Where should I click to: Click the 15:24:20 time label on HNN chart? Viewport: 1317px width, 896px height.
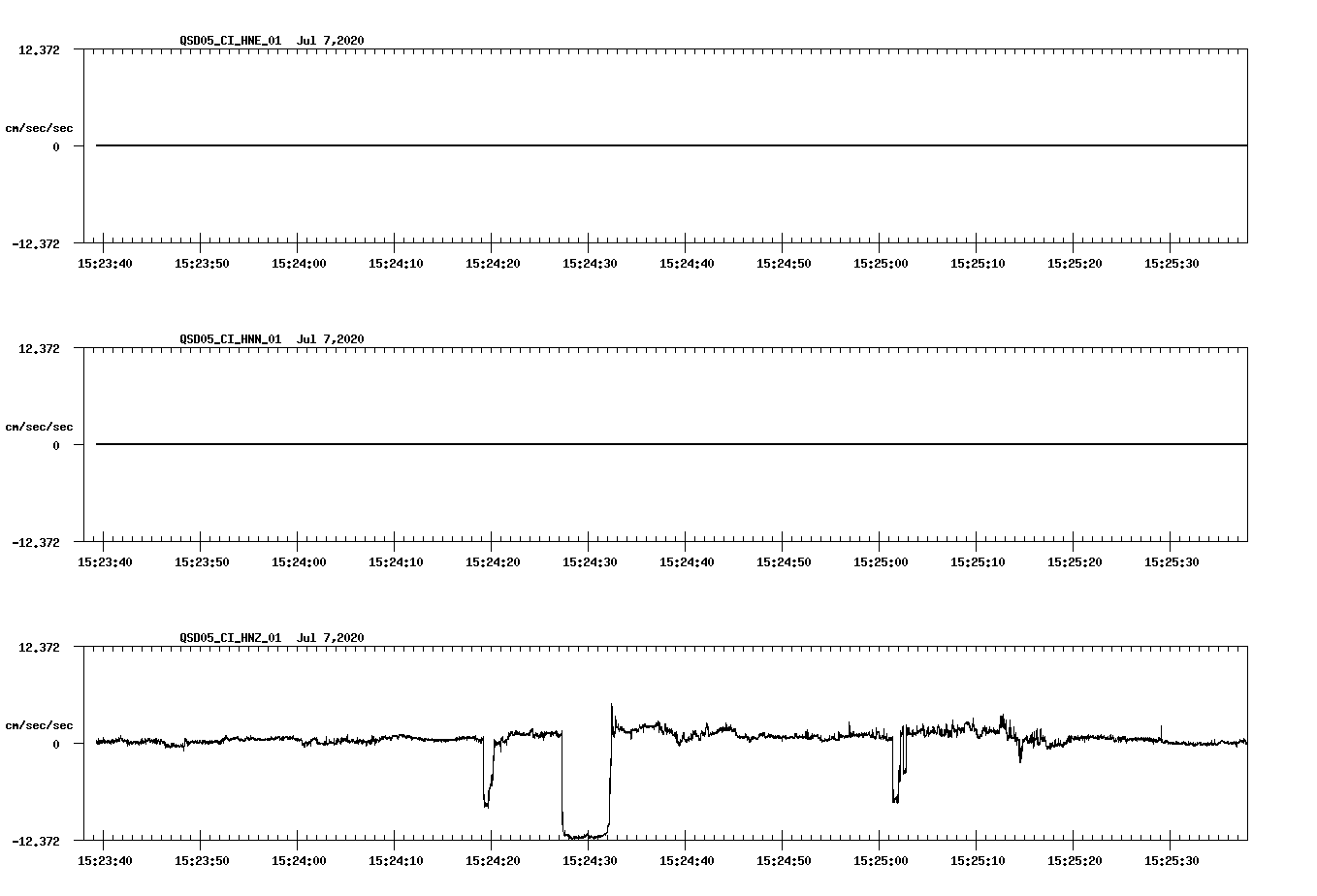[493, 561]
